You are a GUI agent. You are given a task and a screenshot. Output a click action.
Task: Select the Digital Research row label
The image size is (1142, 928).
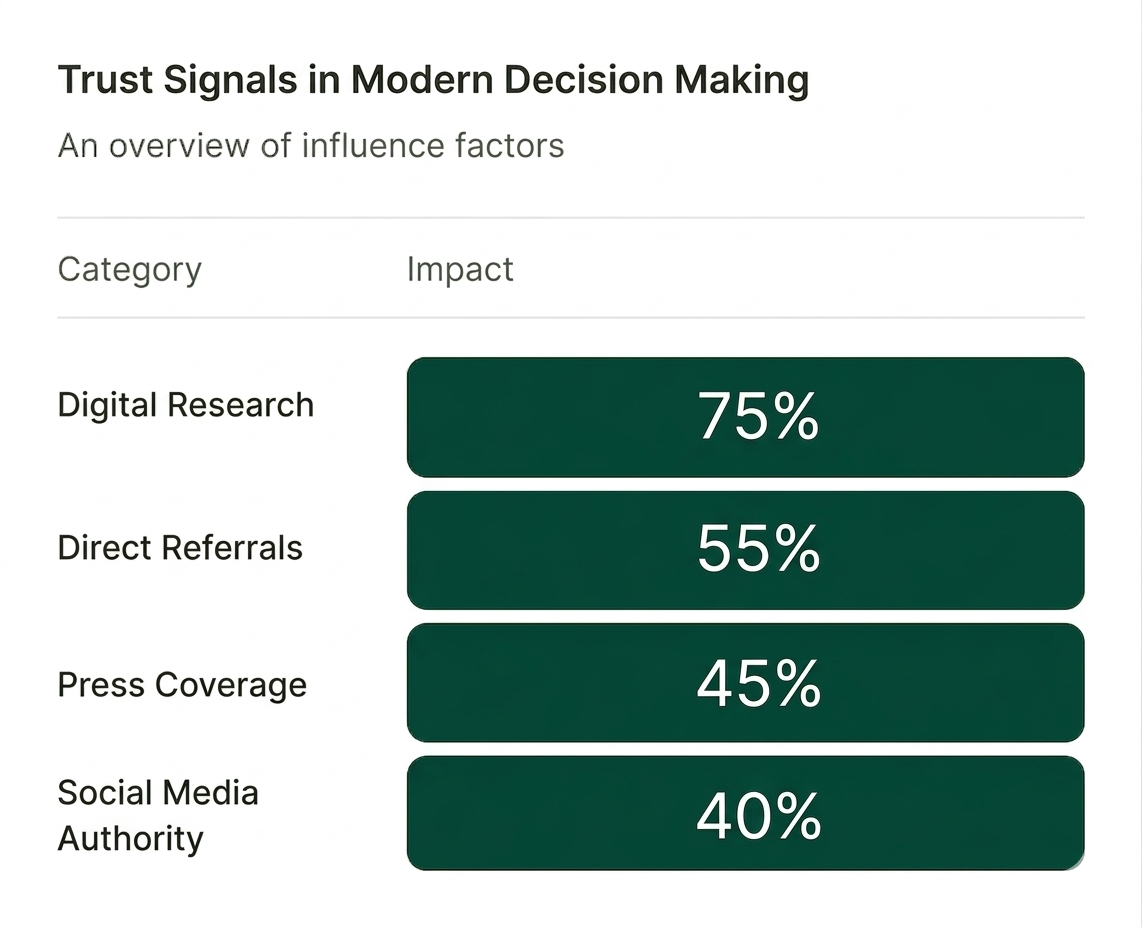(186, 405)
